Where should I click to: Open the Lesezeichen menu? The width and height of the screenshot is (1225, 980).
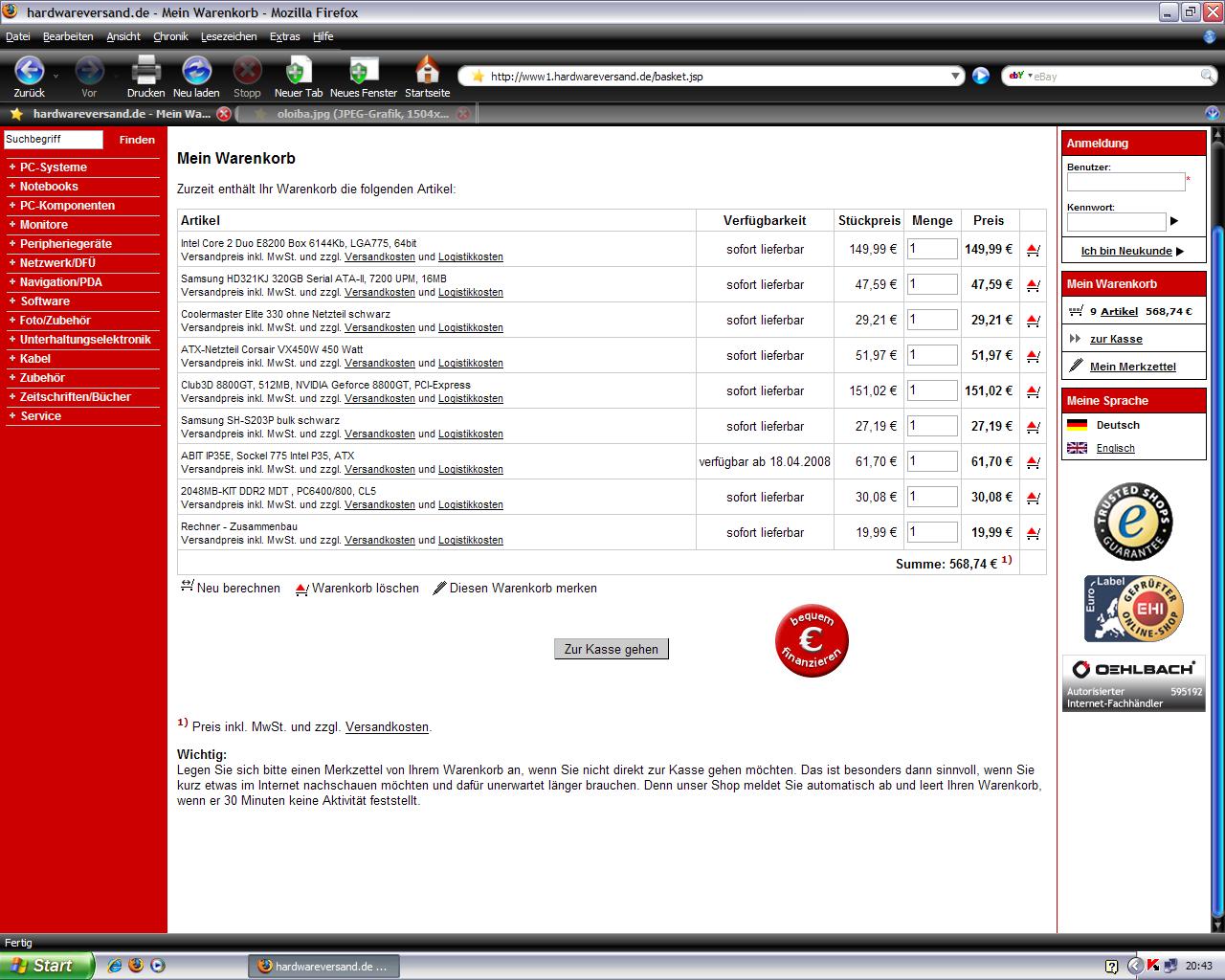229,36
